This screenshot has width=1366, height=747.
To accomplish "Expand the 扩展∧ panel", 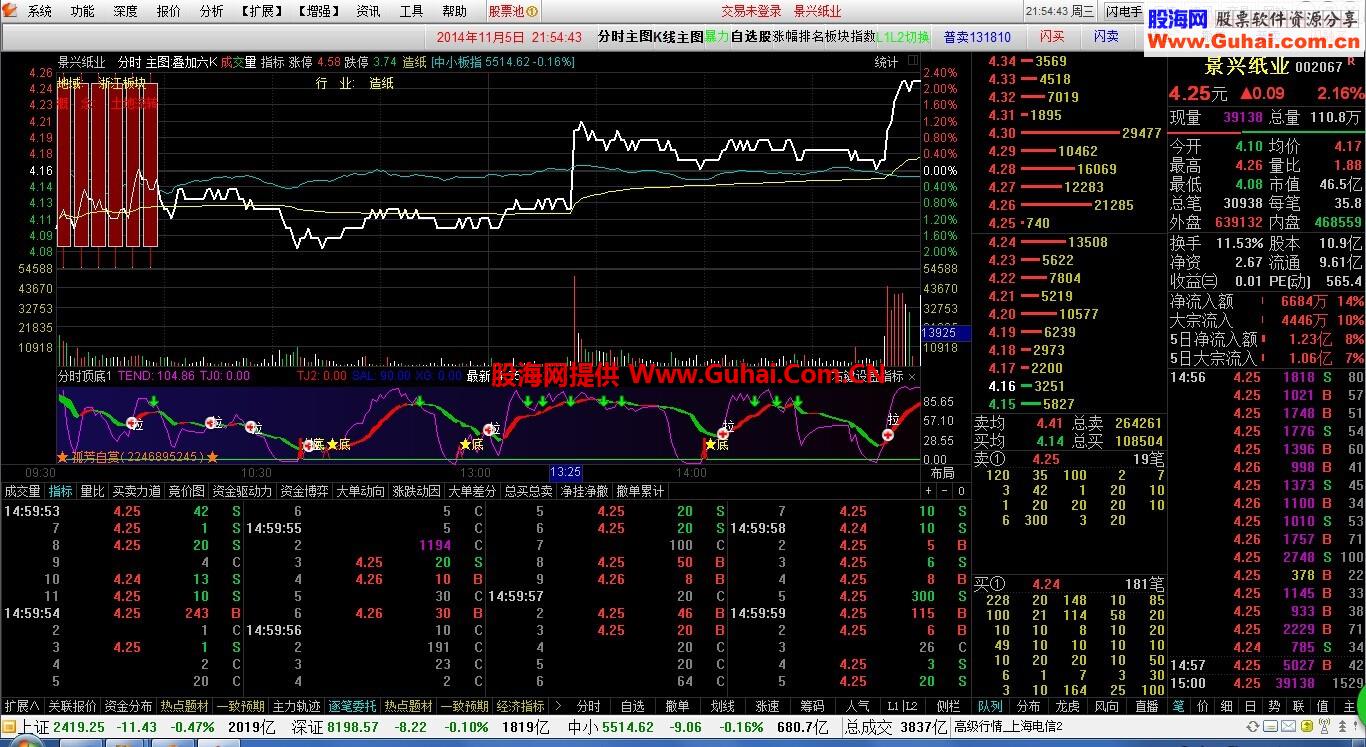I will tap(22, 706).
